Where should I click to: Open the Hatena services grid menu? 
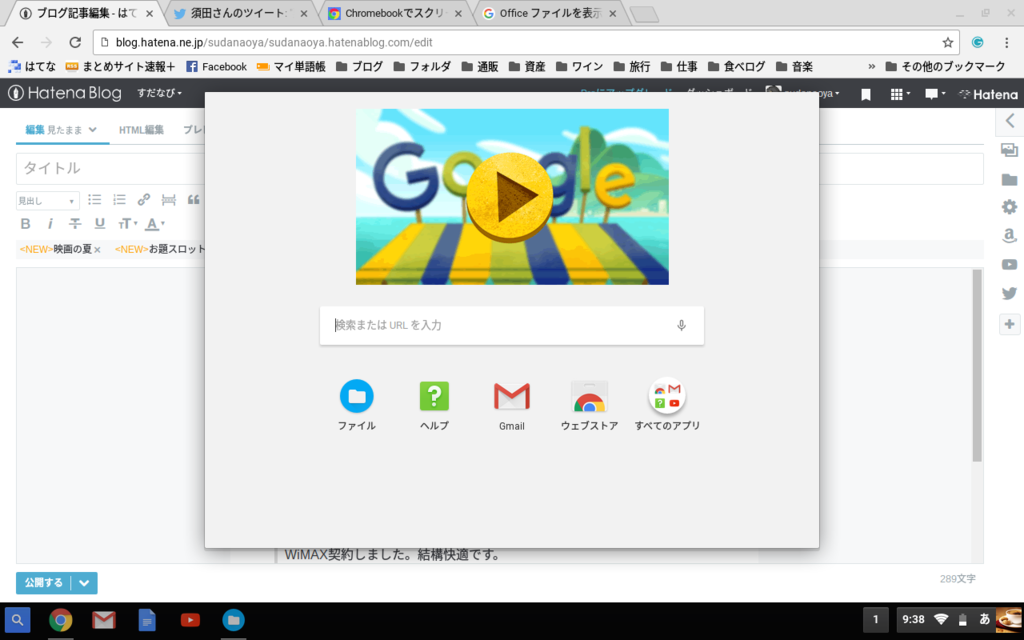[x=900, y=95]
